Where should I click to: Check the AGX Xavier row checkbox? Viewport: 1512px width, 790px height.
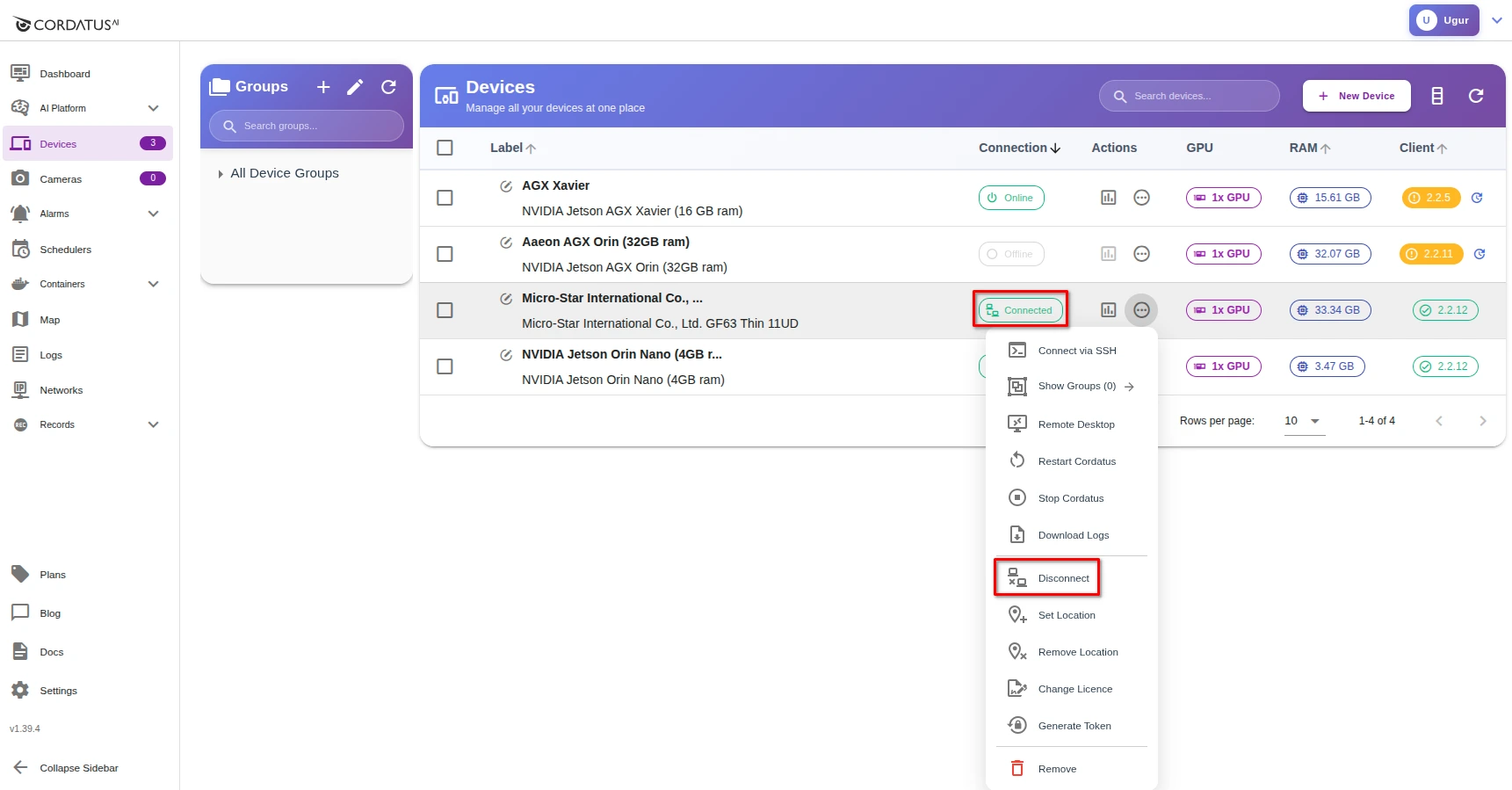(445, 198)
